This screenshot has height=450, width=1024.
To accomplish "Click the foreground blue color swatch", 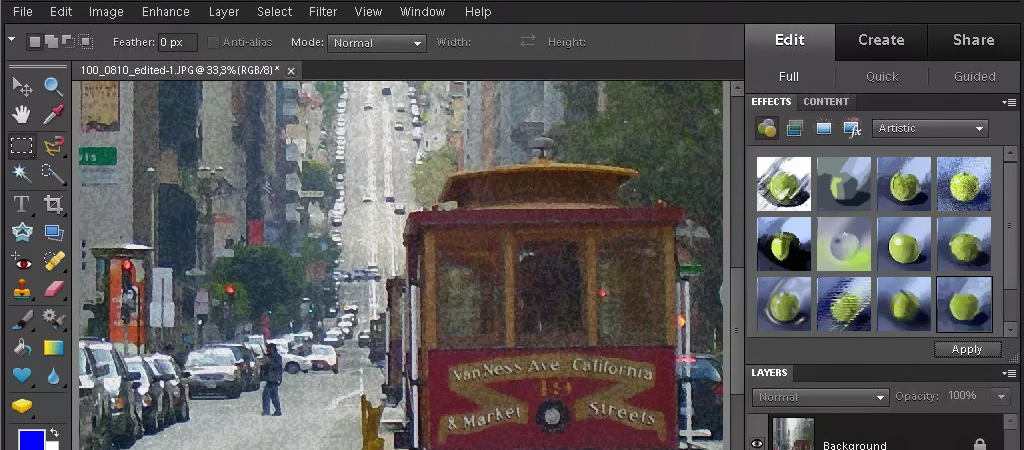I will pos(32,439).
